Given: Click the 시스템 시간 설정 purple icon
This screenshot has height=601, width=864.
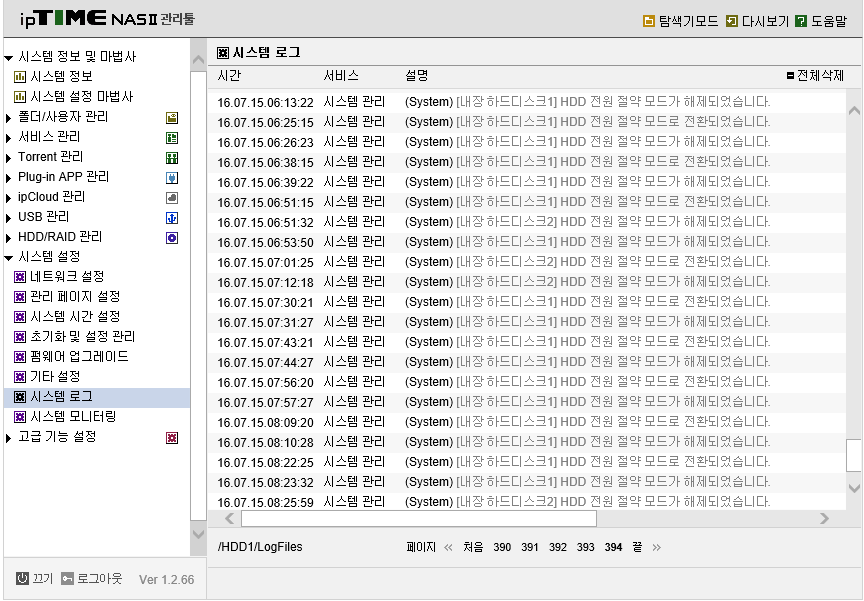Looking at the screenshot, I should pos(20,317).
